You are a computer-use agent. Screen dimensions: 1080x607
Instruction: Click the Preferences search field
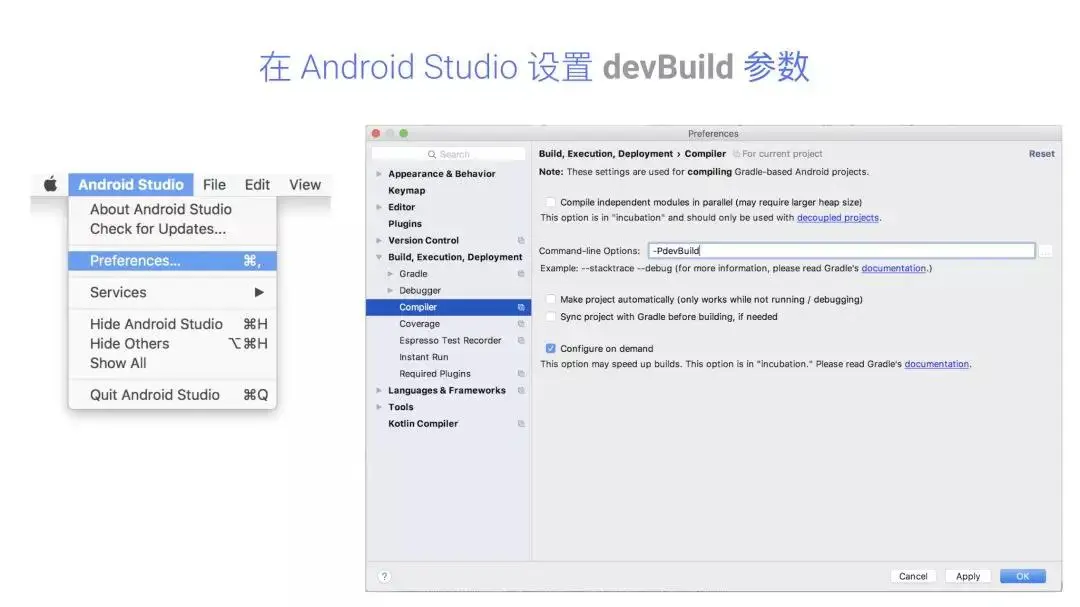click(x=448, y=154)
